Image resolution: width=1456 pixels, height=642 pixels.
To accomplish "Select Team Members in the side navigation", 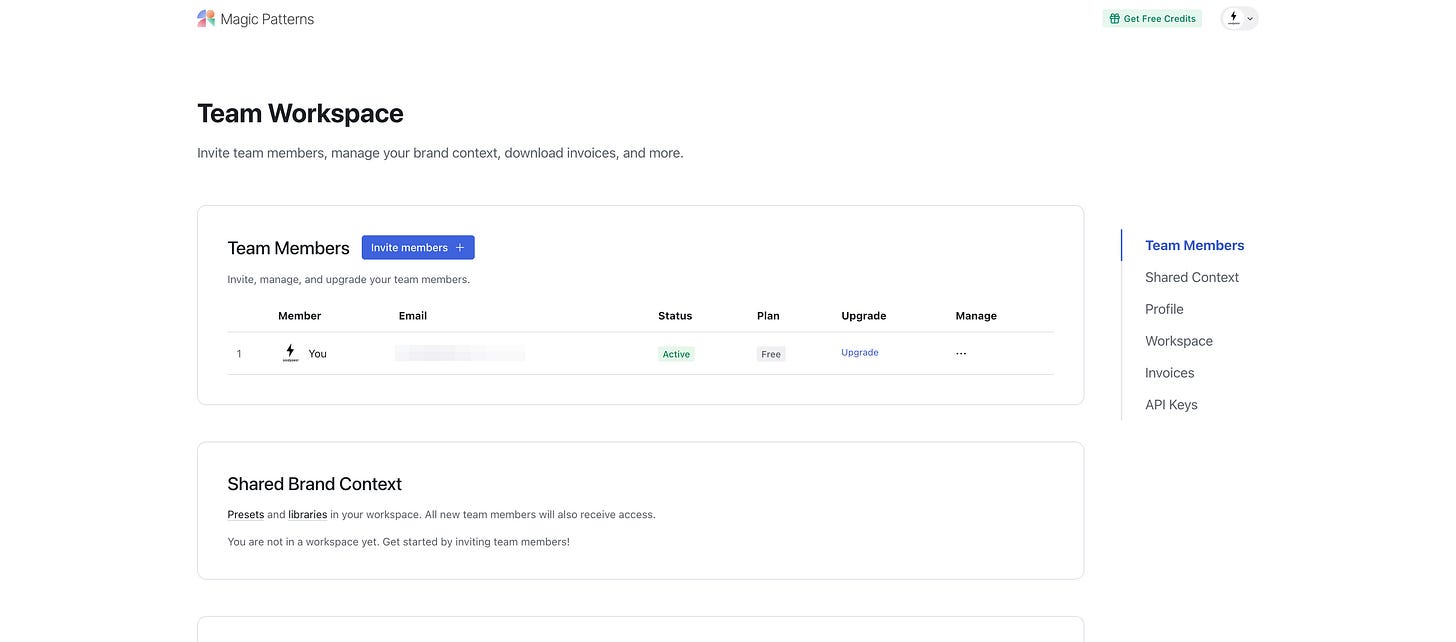I will (1195, 245).
